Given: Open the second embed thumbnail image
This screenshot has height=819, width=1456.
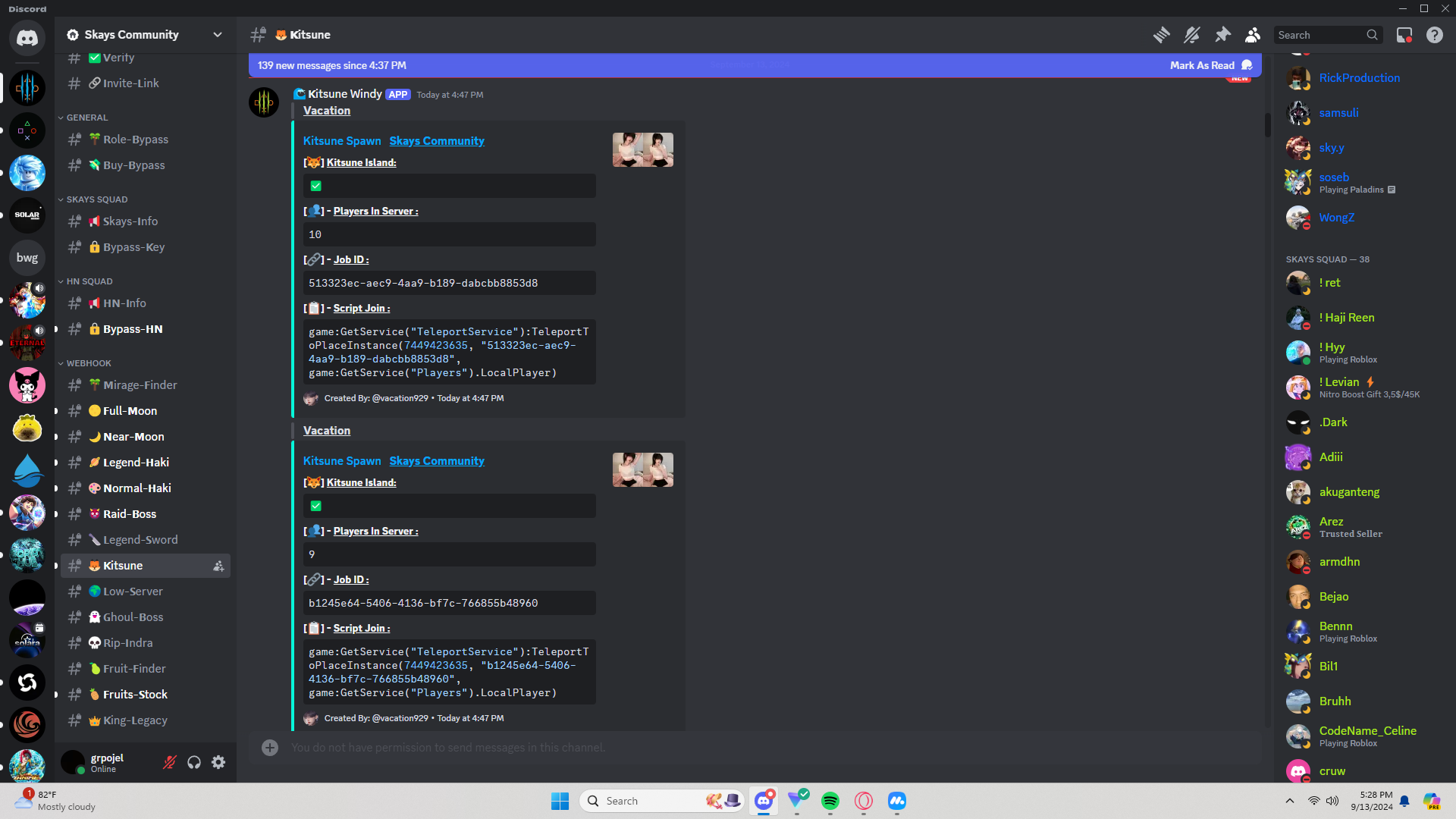Looking at the screenshot, I should 643,470.
